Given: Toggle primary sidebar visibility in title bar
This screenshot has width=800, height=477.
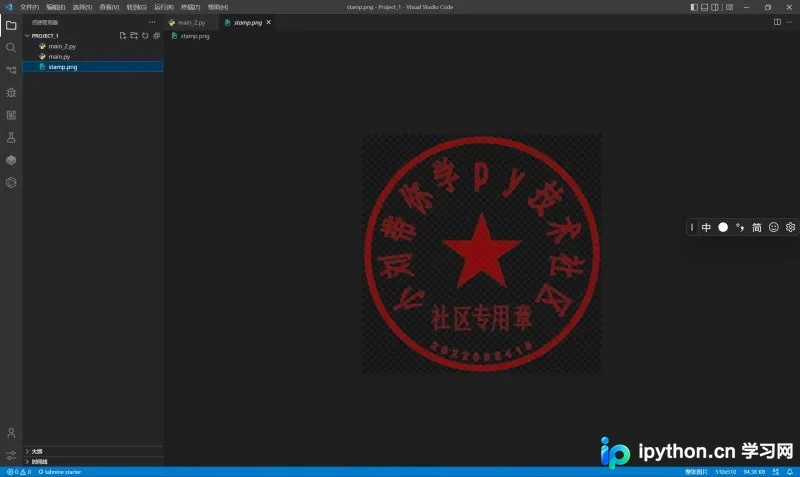Looking at the screenshot, I should pyautogui.click(x=694, y=7).
